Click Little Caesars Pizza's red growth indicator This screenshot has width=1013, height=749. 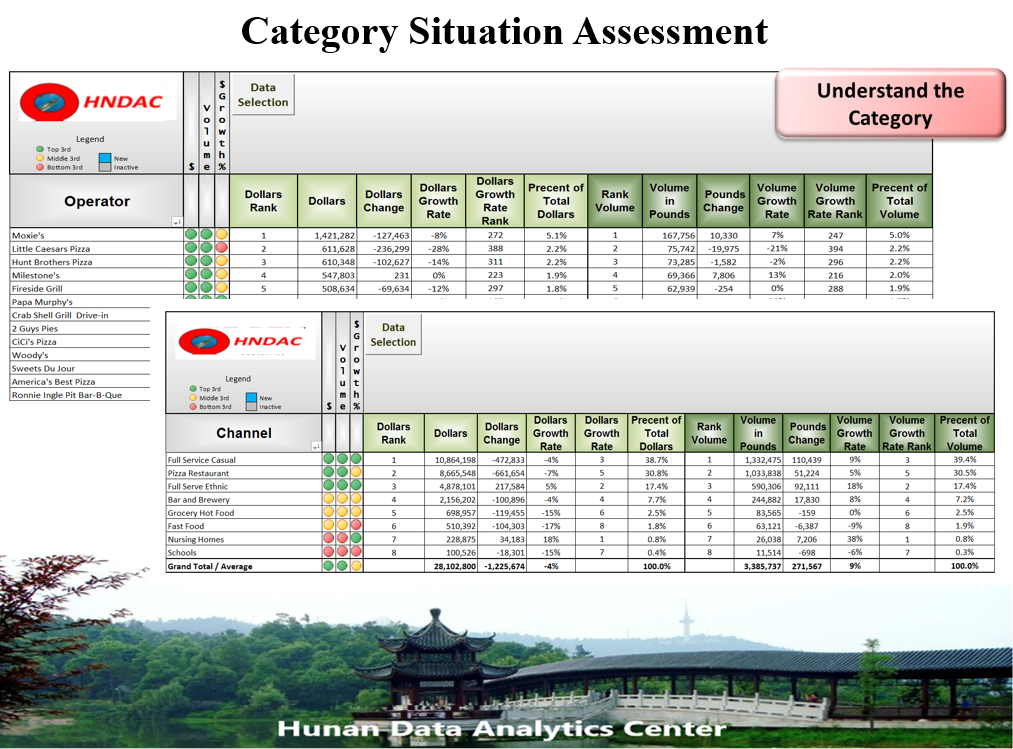pos(222,248)
